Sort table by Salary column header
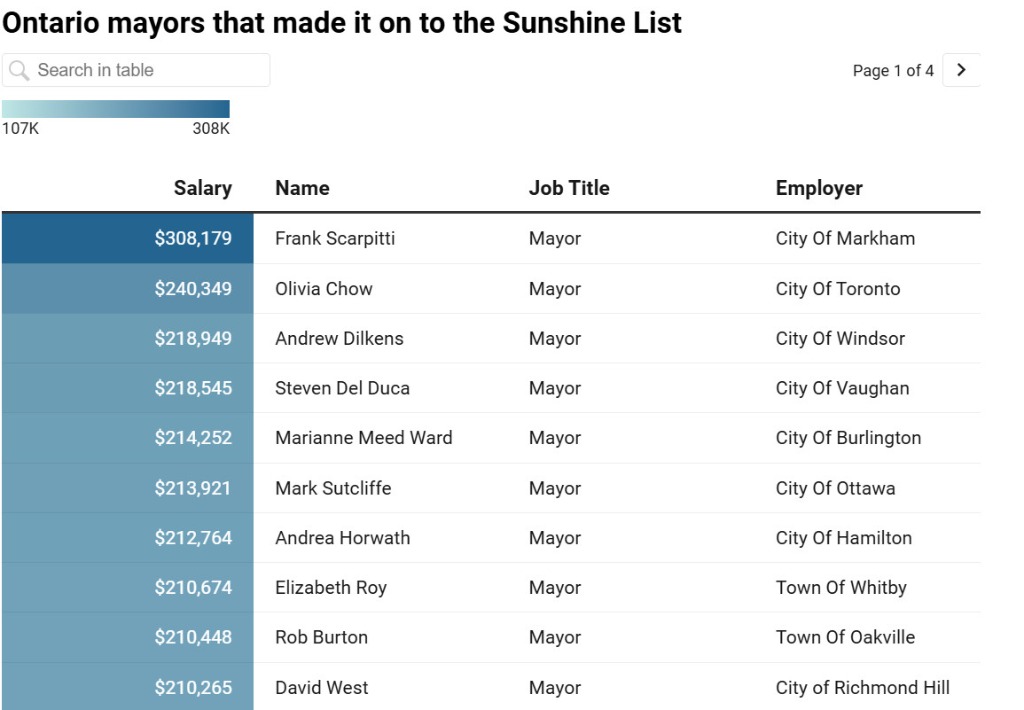 202,188
